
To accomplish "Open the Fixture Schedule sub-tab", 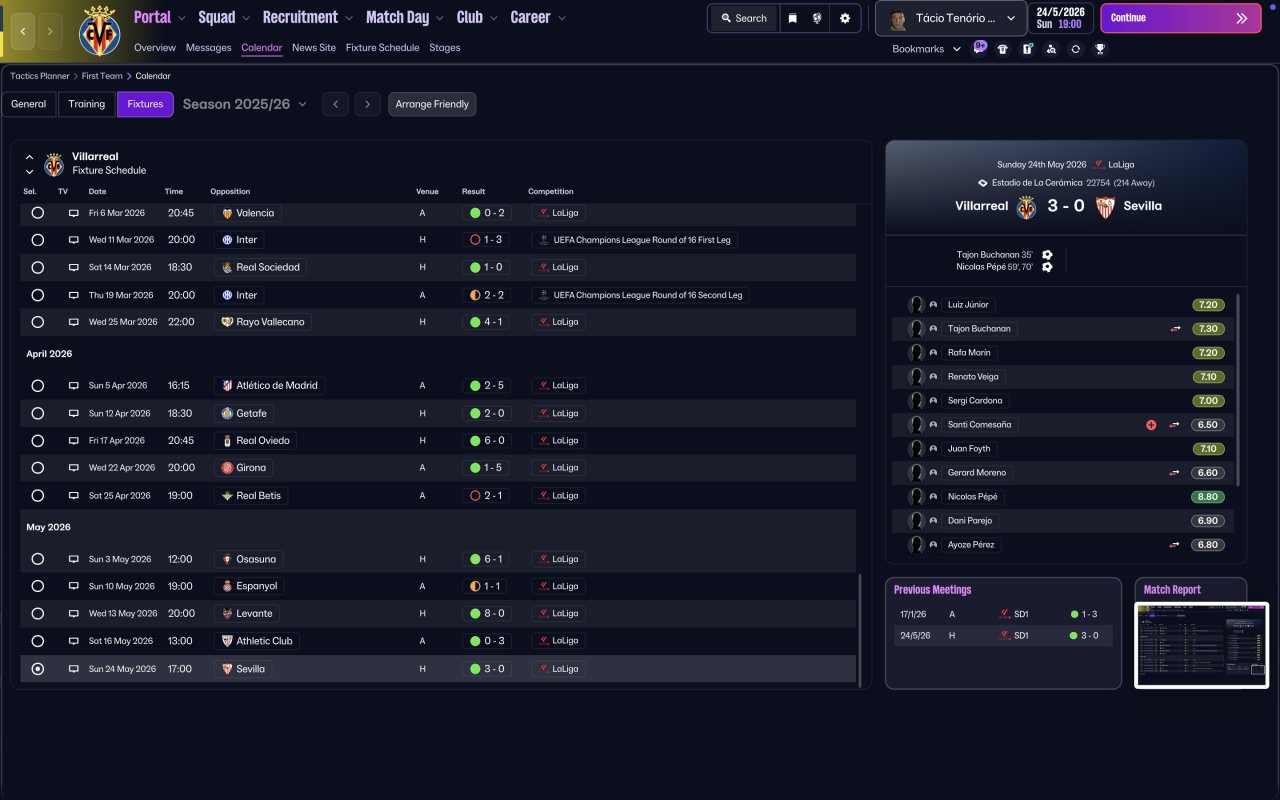I will [x=383, y=48].
